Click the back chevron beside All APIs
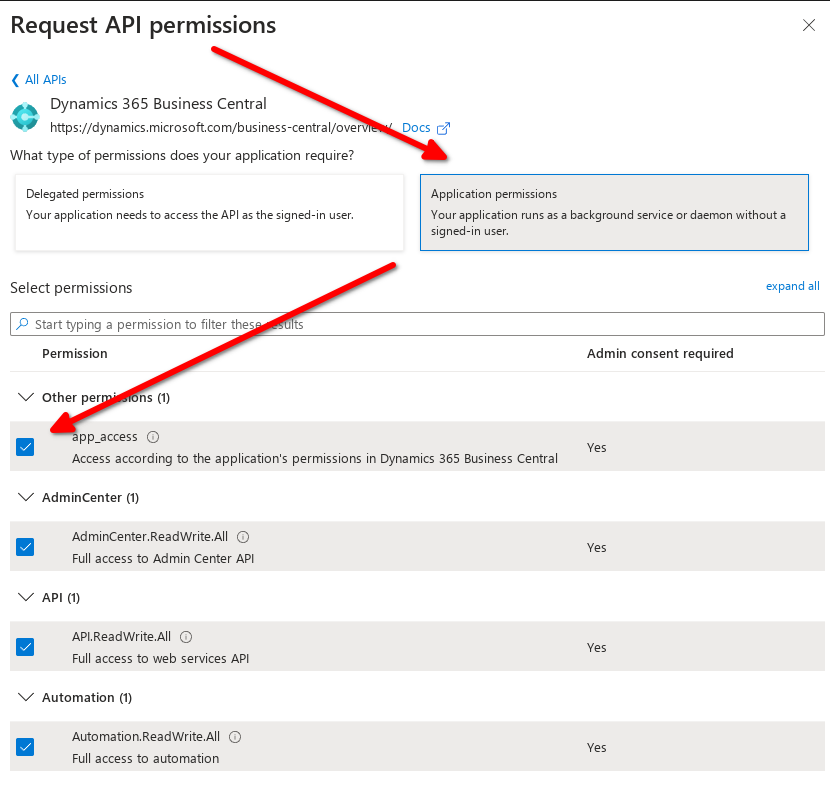Viewport: 830px width, 796px height. click(15, 80)
